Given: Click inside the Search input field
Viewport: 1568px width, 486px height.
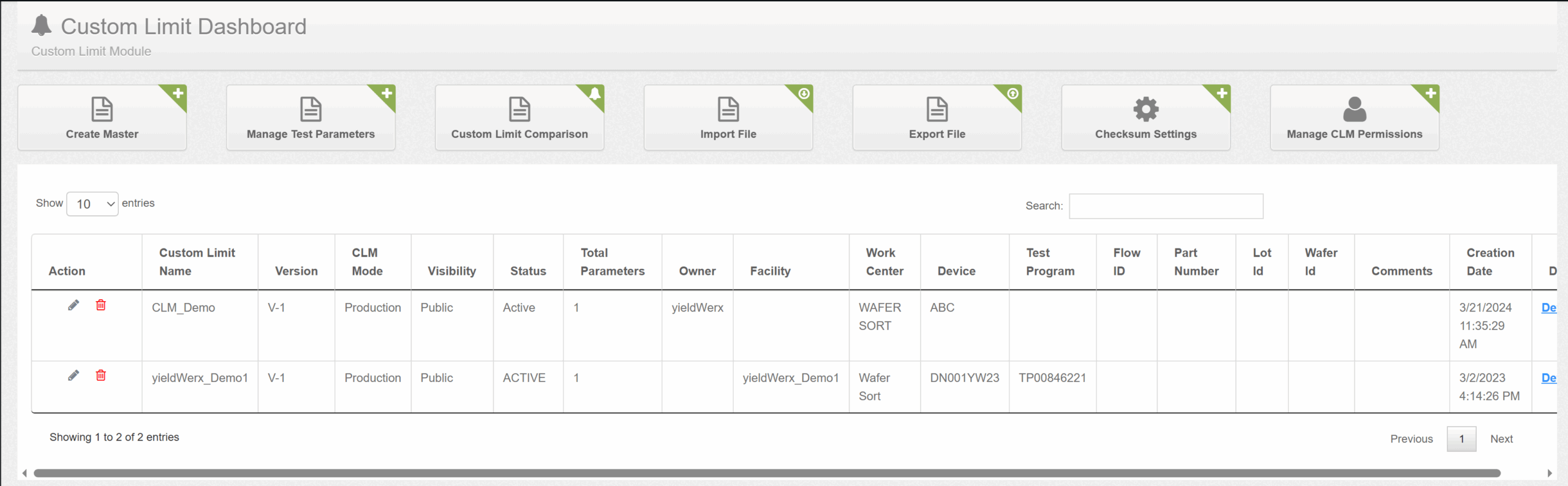Looking at the screenshot, I should pos(1166,206).
